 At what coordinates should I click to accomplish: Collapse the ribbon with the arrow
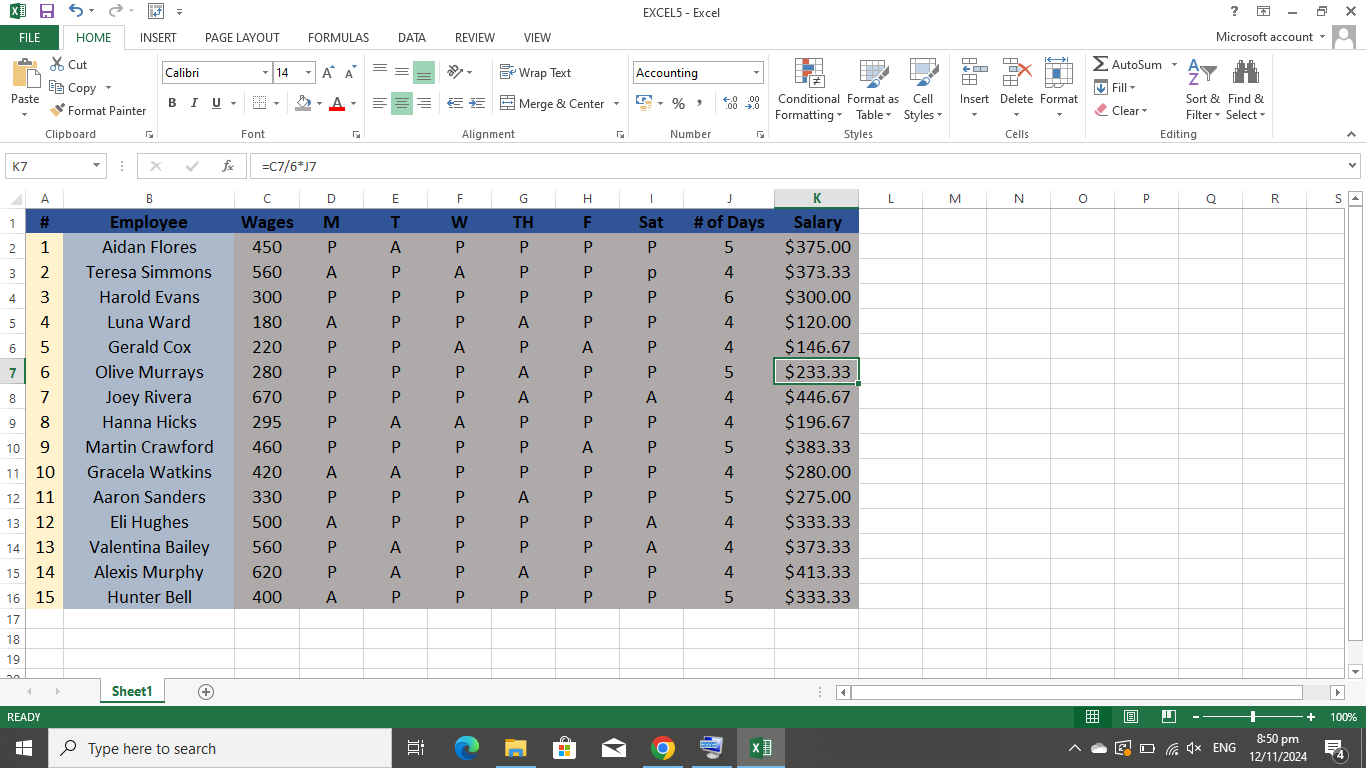[1352, 134]
